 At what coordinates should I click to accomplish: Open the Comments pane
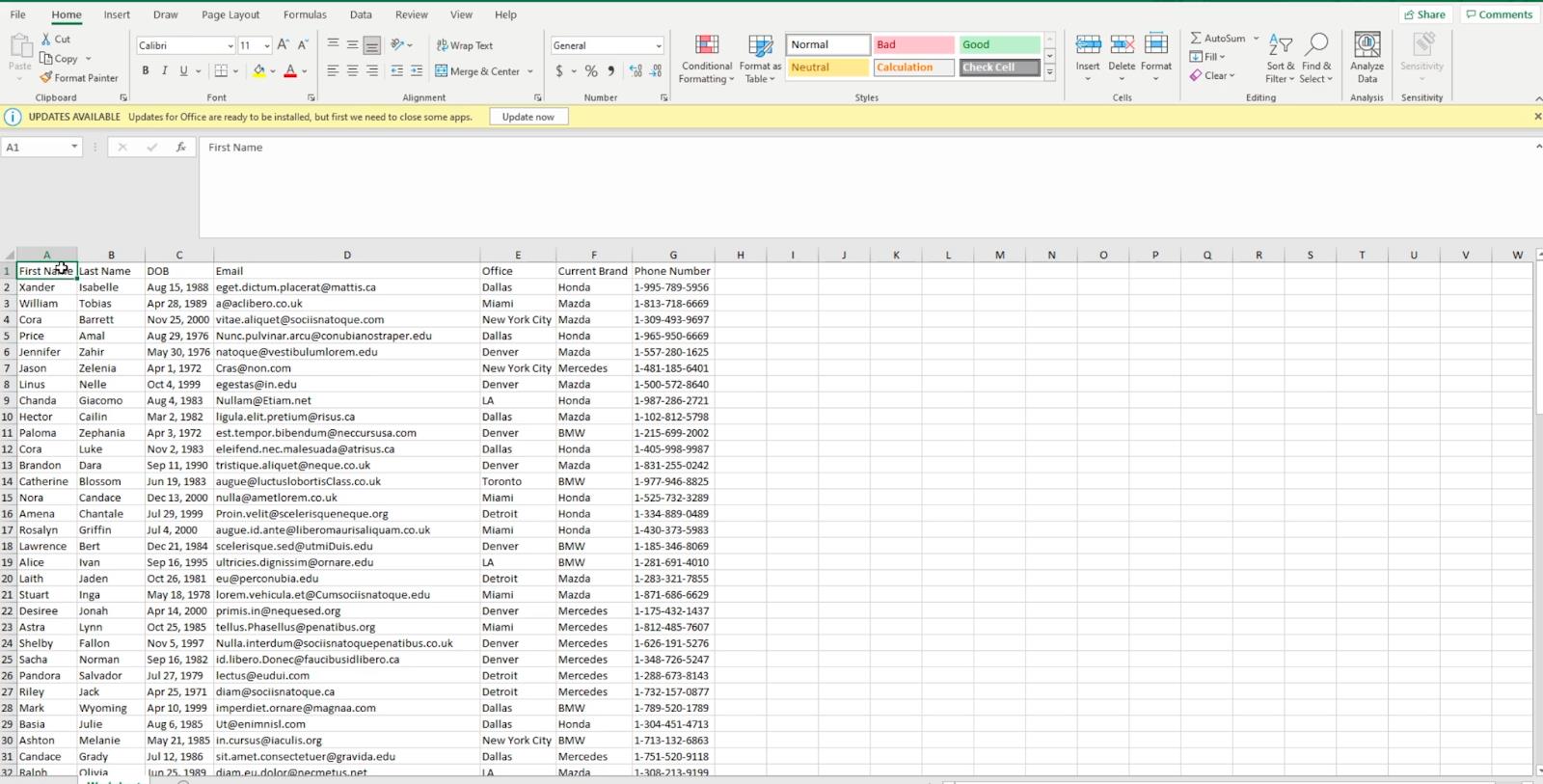pos(1500,14)
